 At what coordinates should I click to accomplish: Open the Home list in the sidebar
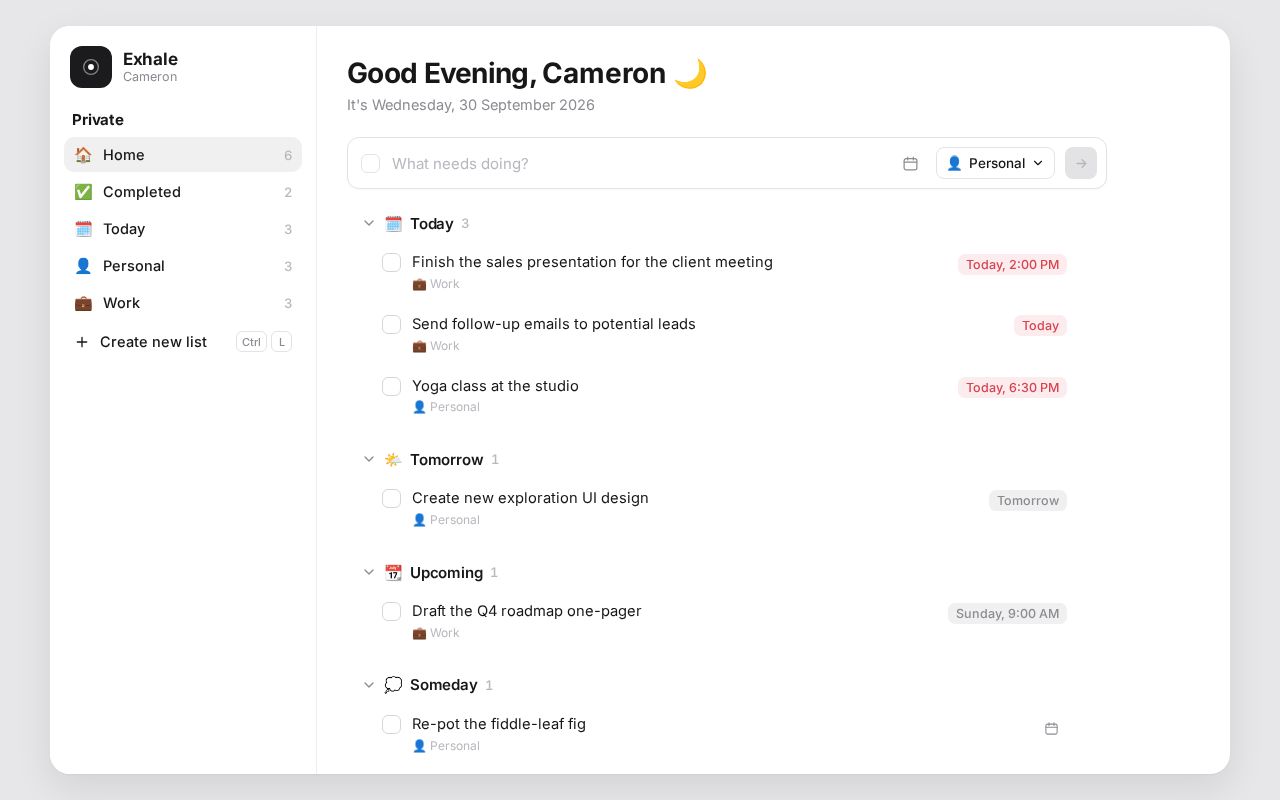[x=183, y=155]
